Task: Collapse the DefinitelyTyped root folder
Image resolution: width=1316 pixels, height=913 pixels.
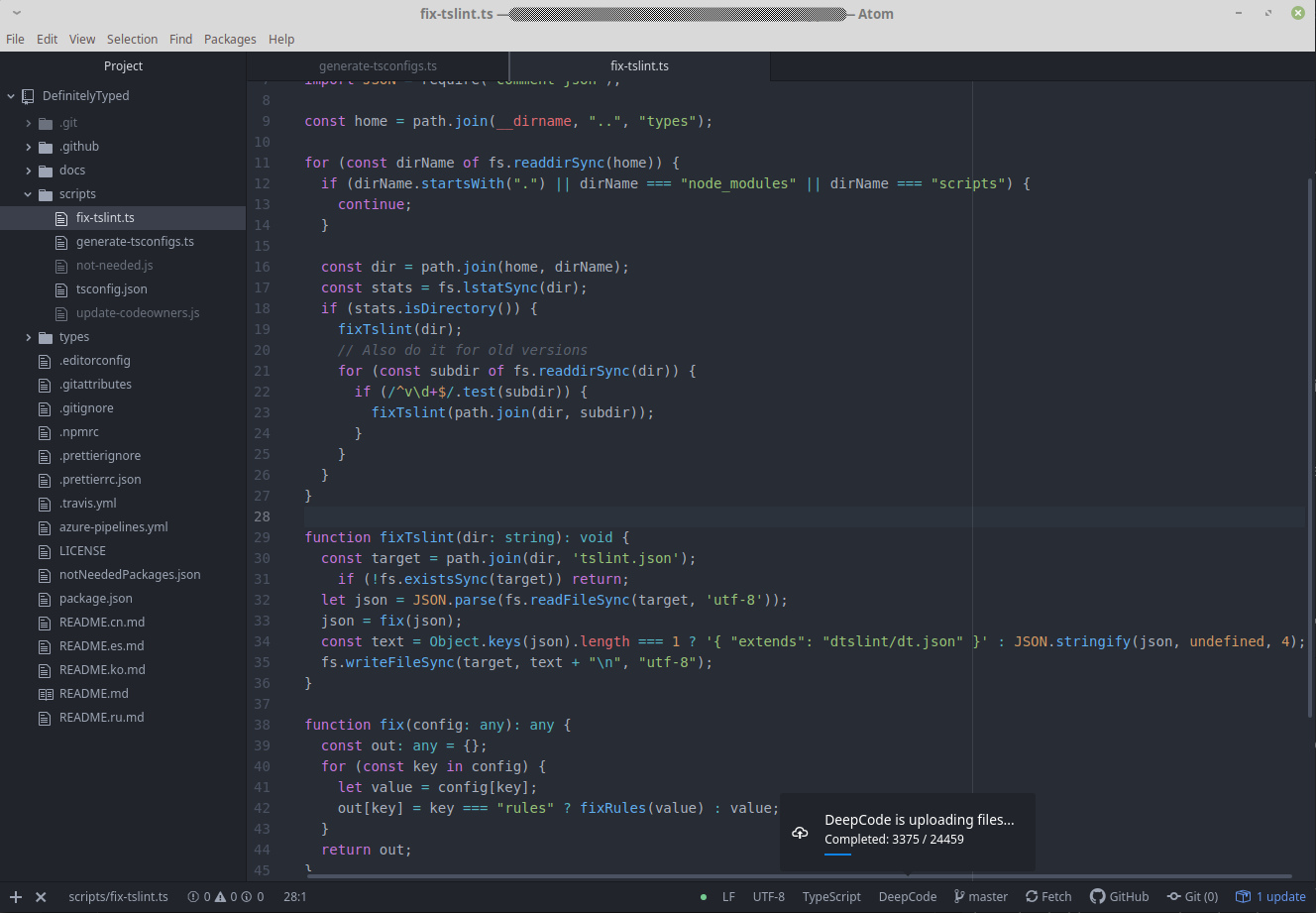Action: pyautogui.click(x=11, y=96)
